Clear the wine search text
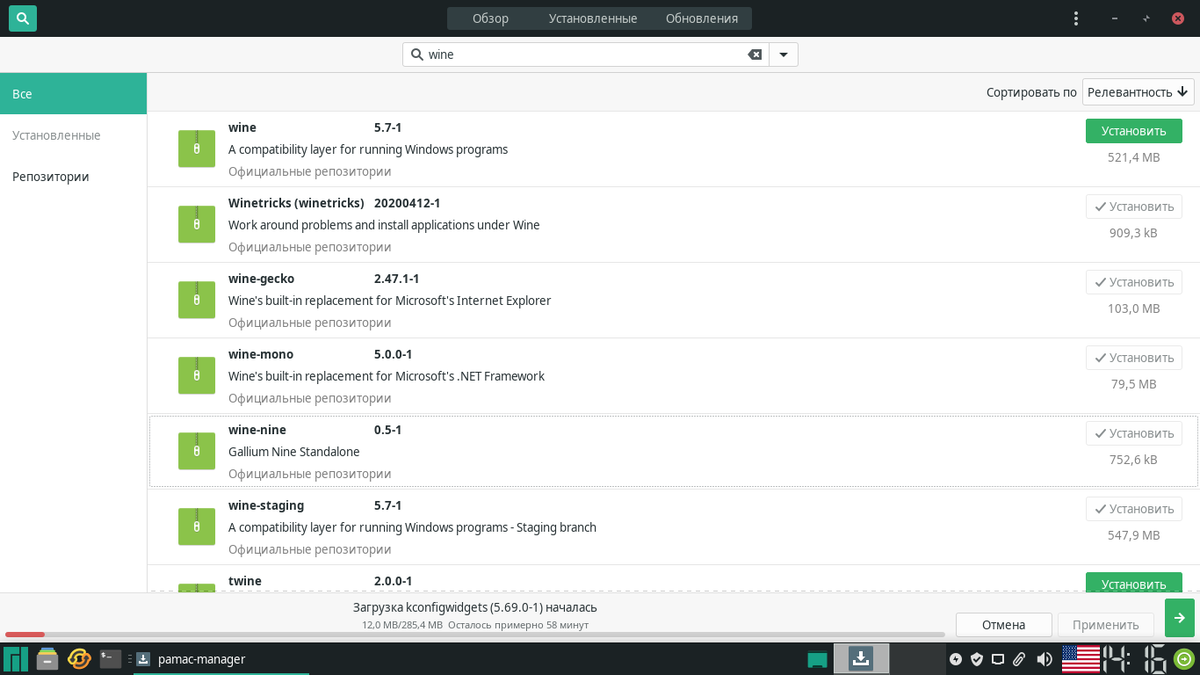 coord(755,55)
